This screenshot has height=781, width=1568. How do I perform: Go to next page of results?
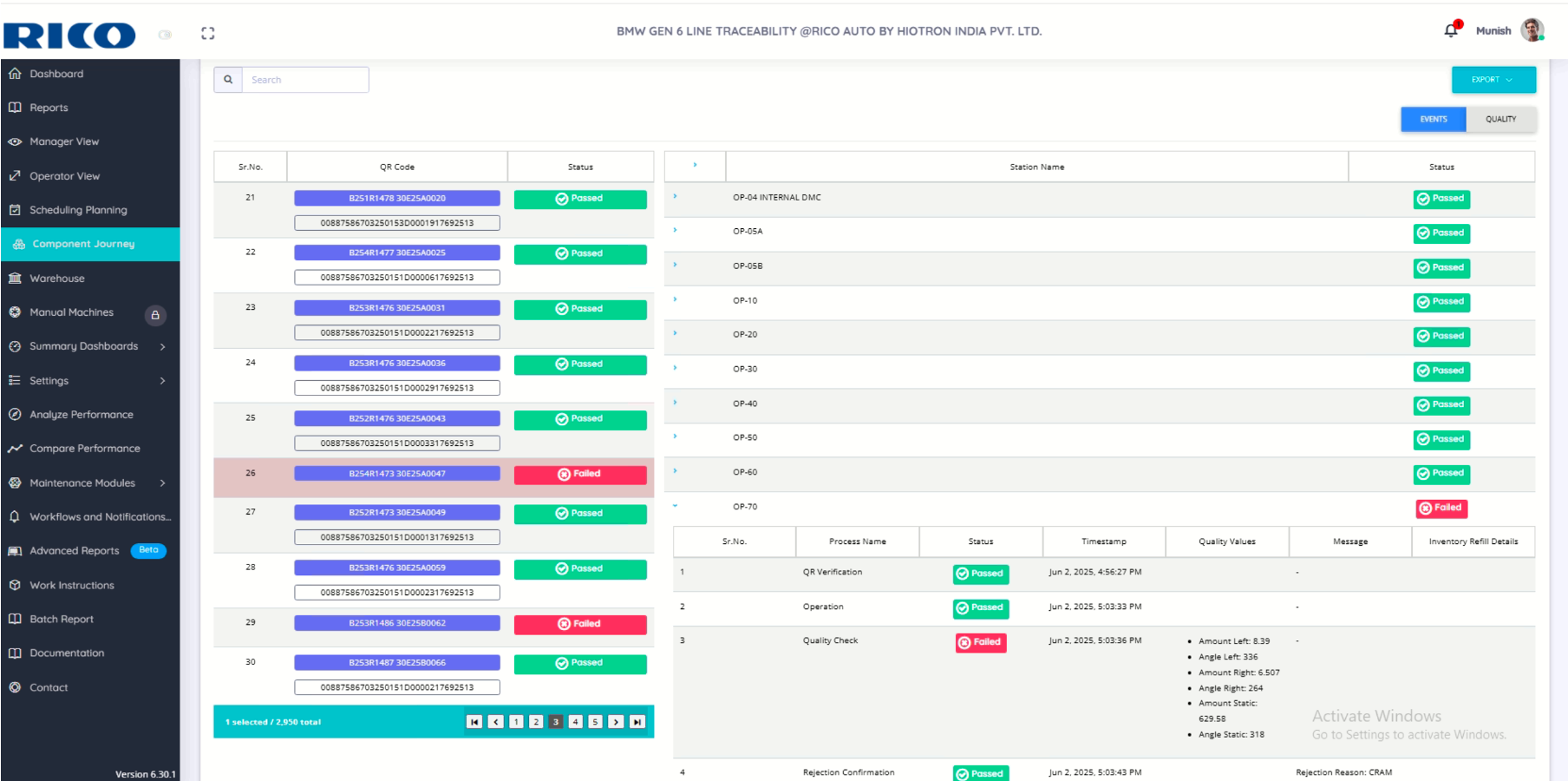616,722
